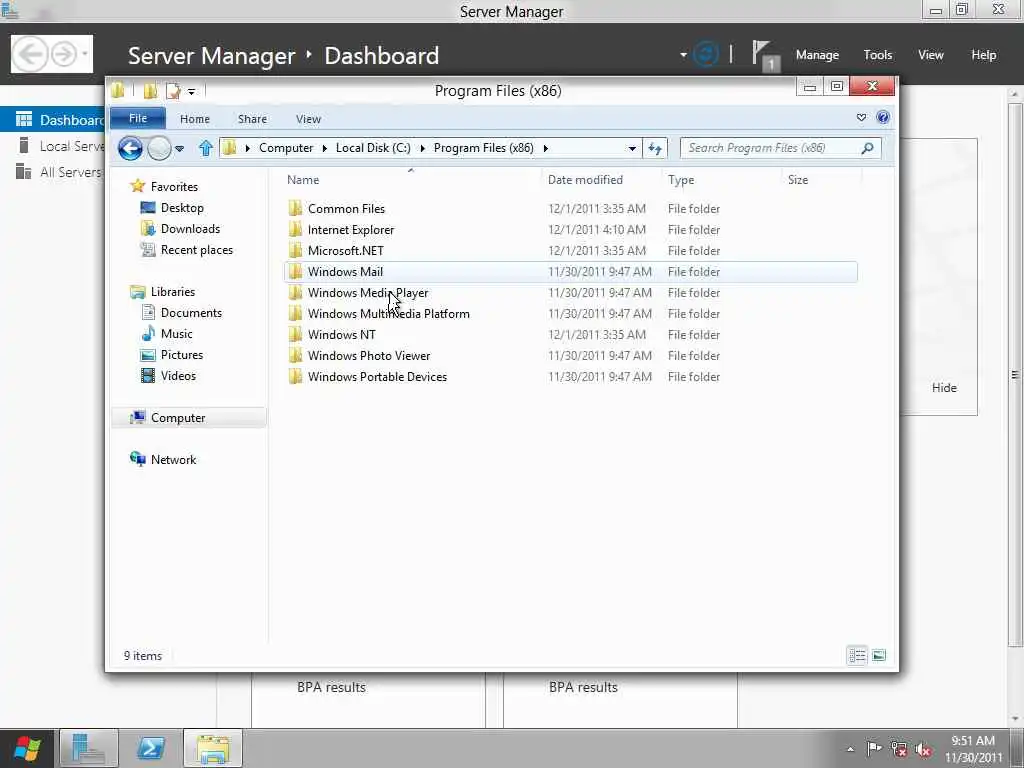
Task: Select Computer in navigation pane
Action: coord(189,418)
